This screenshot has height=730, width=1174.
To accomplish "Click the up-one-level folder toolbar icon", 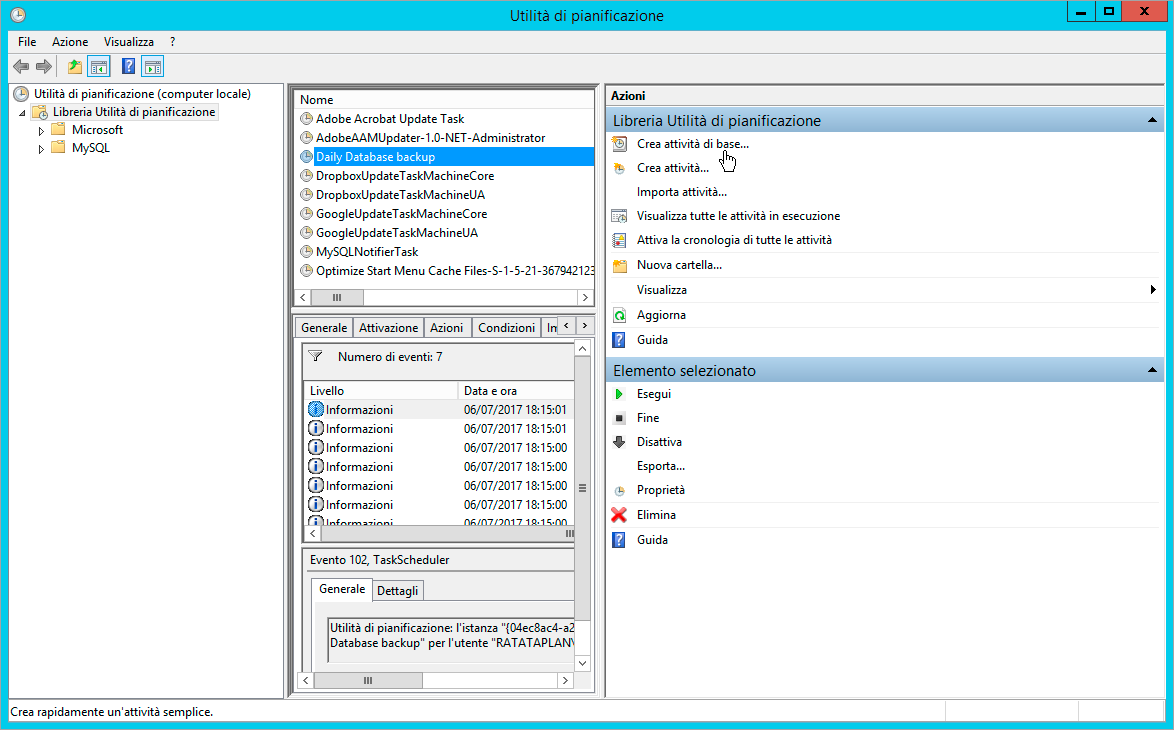I will (75, 67).
